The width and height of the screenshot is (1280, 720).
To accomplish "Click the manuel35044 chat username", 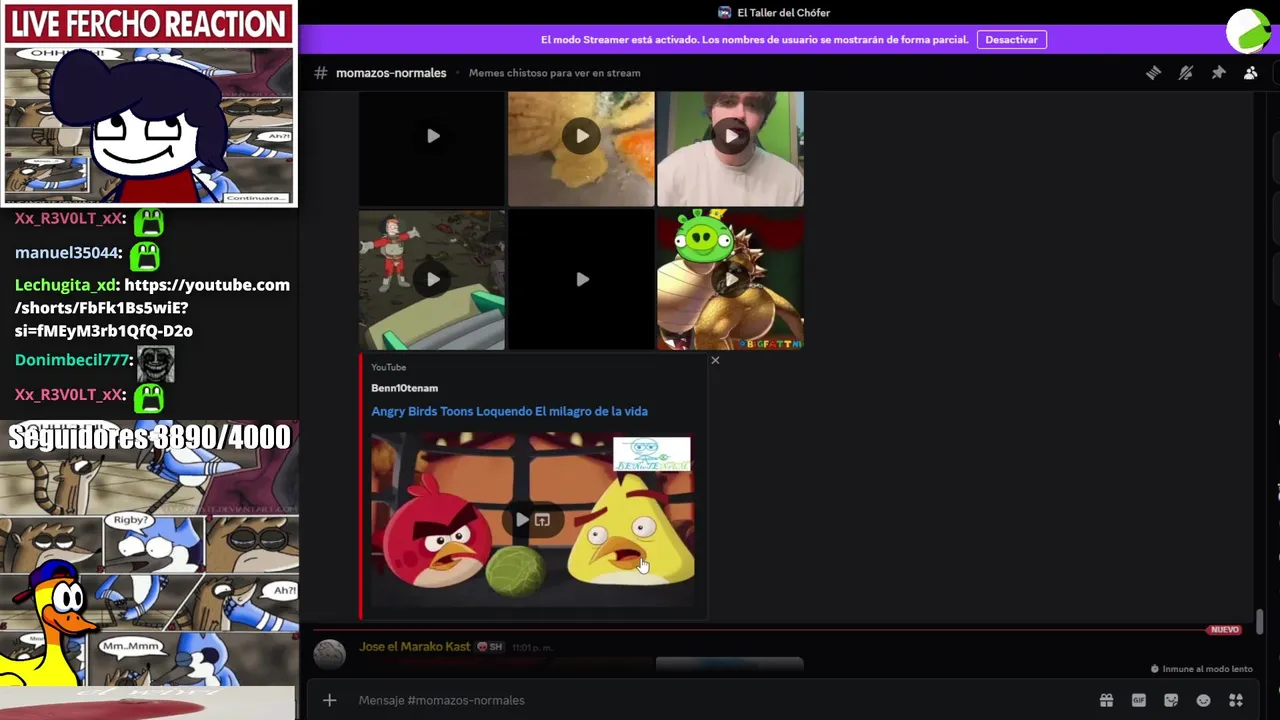I will tap(67, 253).
